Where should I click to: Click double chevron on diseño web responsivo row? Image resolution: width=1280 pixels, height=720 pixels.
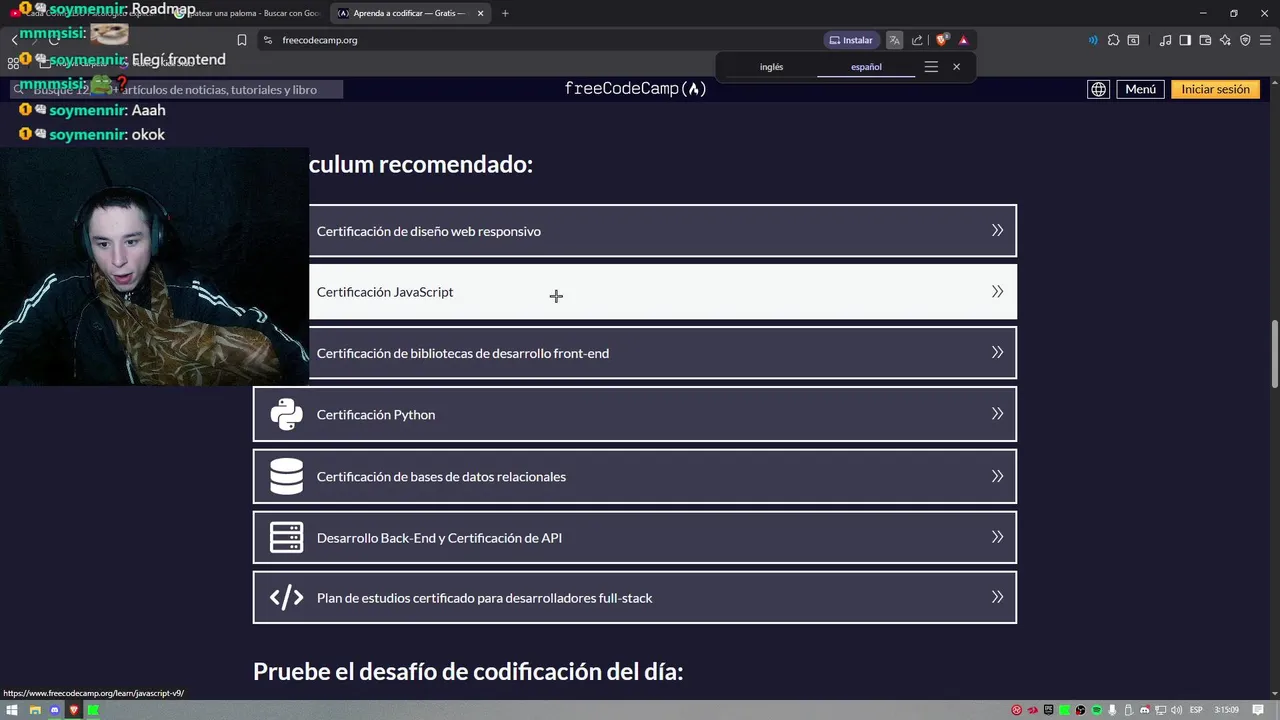[x=997, y=230]
